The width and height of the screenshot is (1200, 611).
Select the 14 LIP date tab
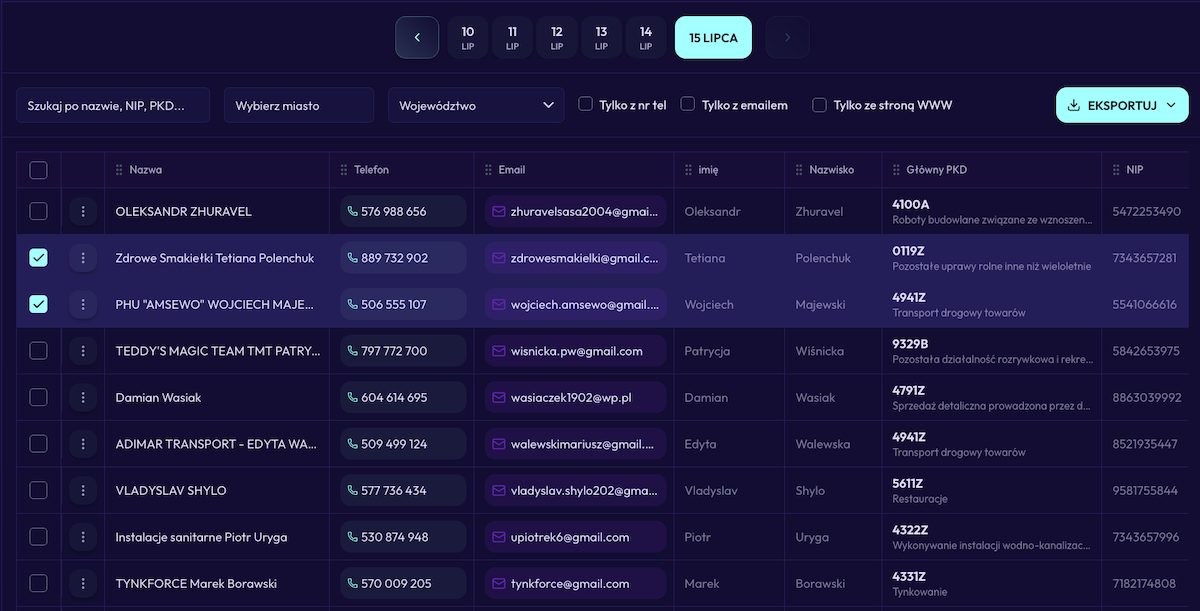coord(646,38)
